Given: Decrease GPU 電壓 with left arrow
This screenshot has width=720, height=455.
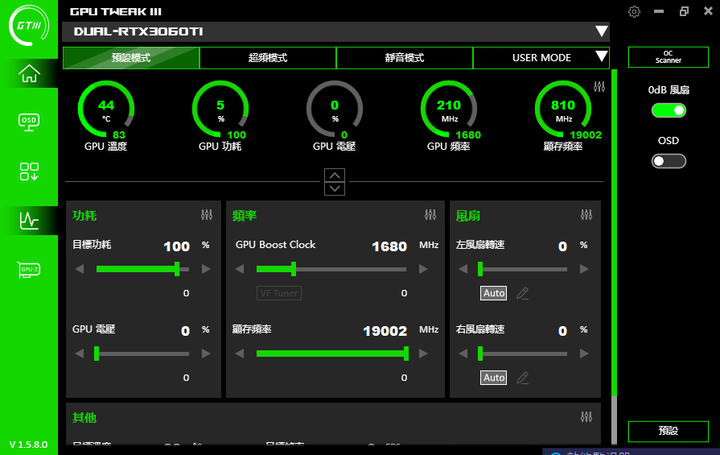Looking at the screenshot, I should [79, 354].
